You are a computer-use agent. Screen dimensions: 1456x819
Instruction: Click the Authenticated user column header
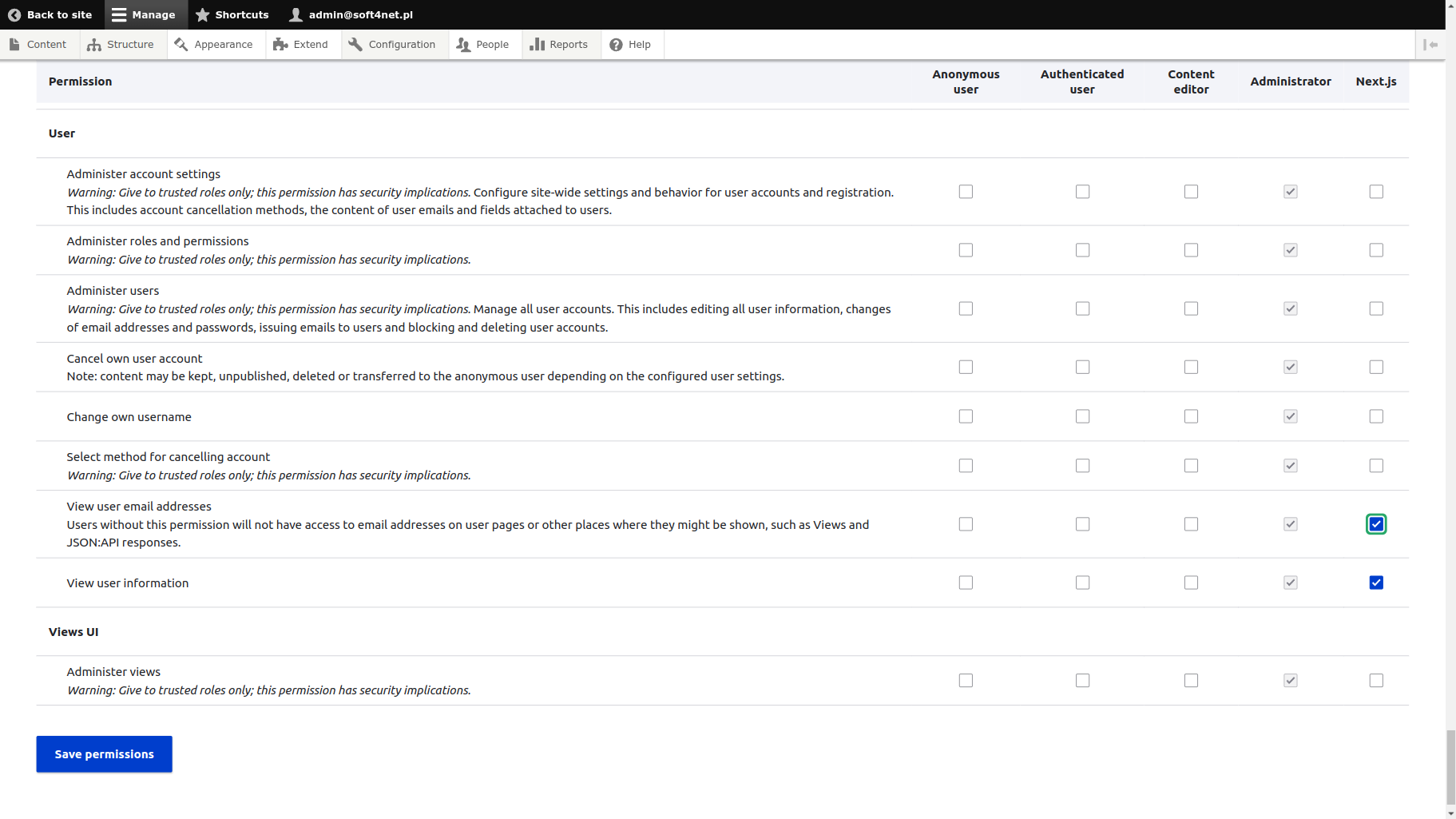[1082, 82]
